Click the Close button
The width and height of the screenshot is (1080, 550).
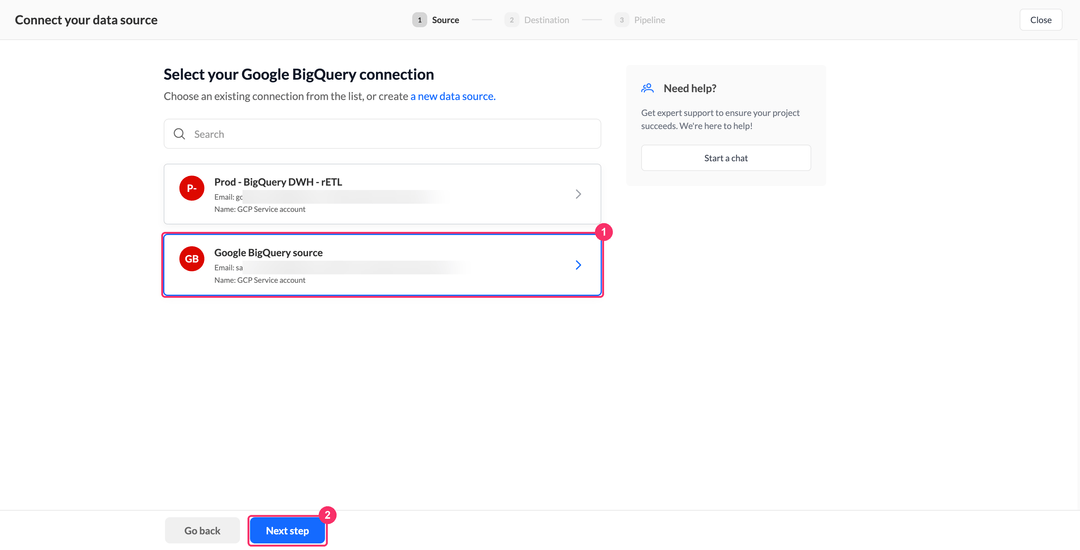[1041, 20]
